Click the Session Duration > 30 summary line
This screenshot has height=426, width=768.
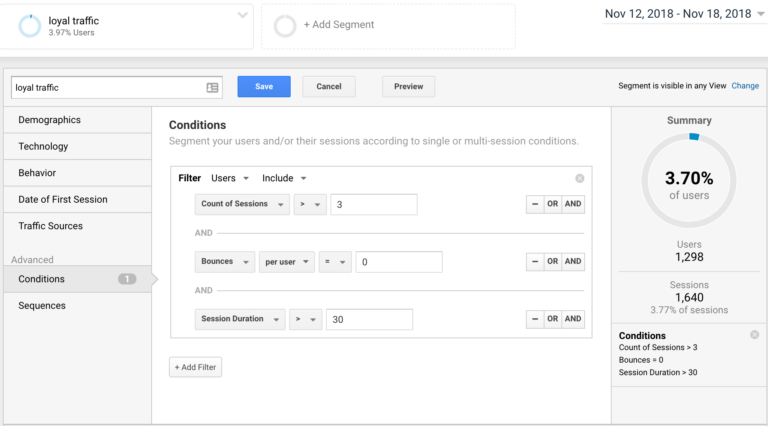tap(658, 373)
